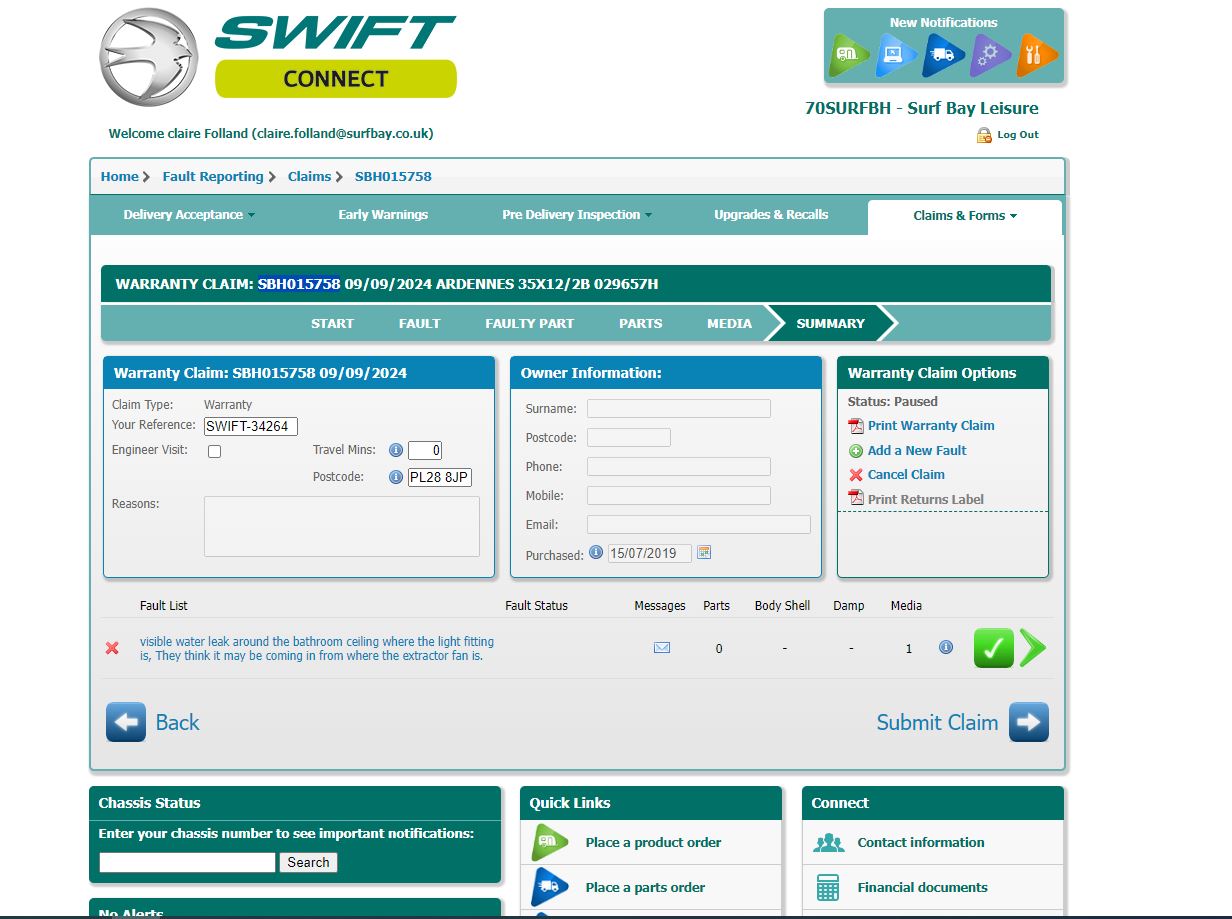
Task: Open the Upgrades & Recalls tab
Action: (771, 215)
